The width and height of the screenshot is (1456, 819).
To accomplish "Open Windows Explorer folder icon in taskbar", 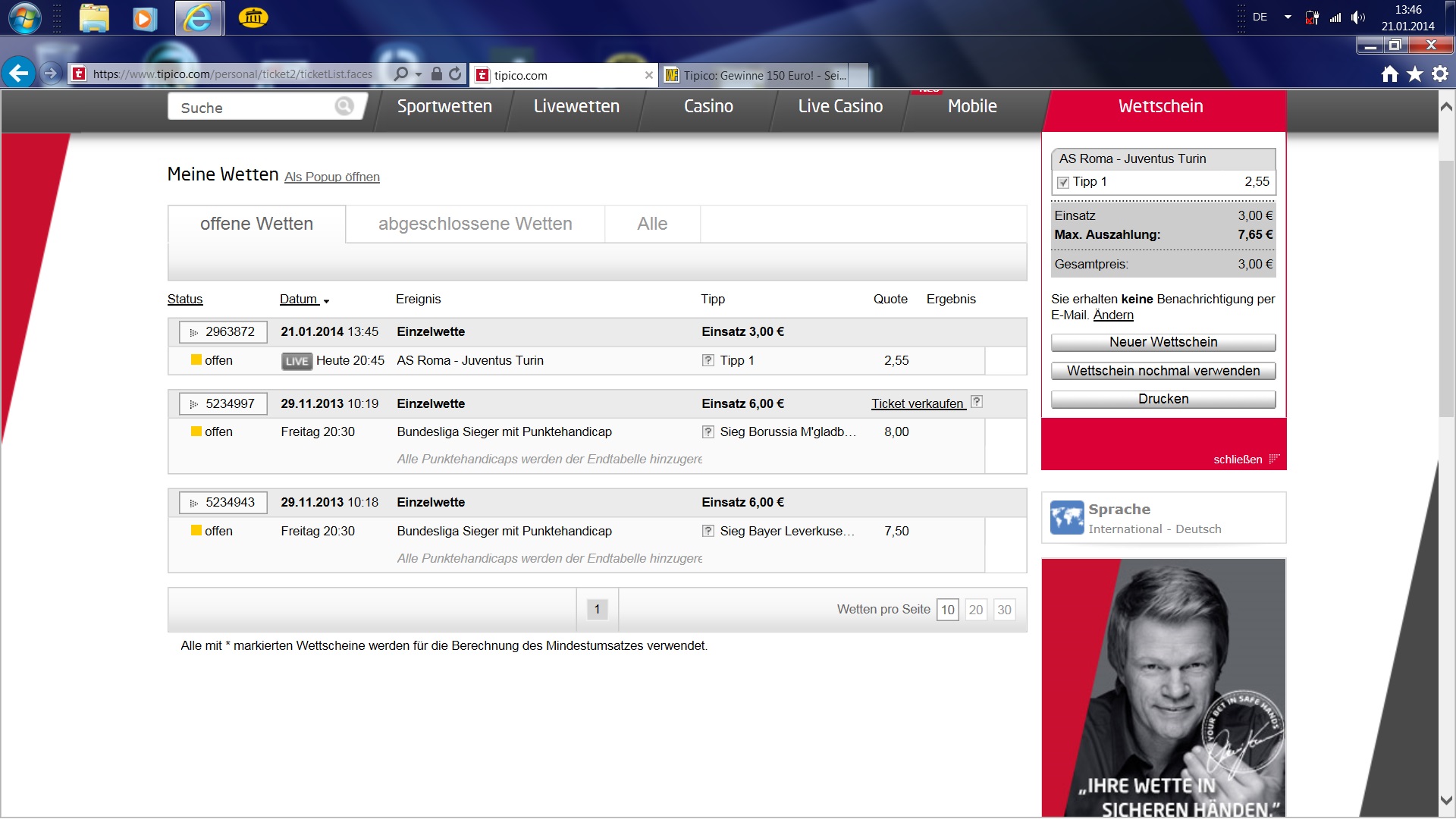I will pos(94,17).
